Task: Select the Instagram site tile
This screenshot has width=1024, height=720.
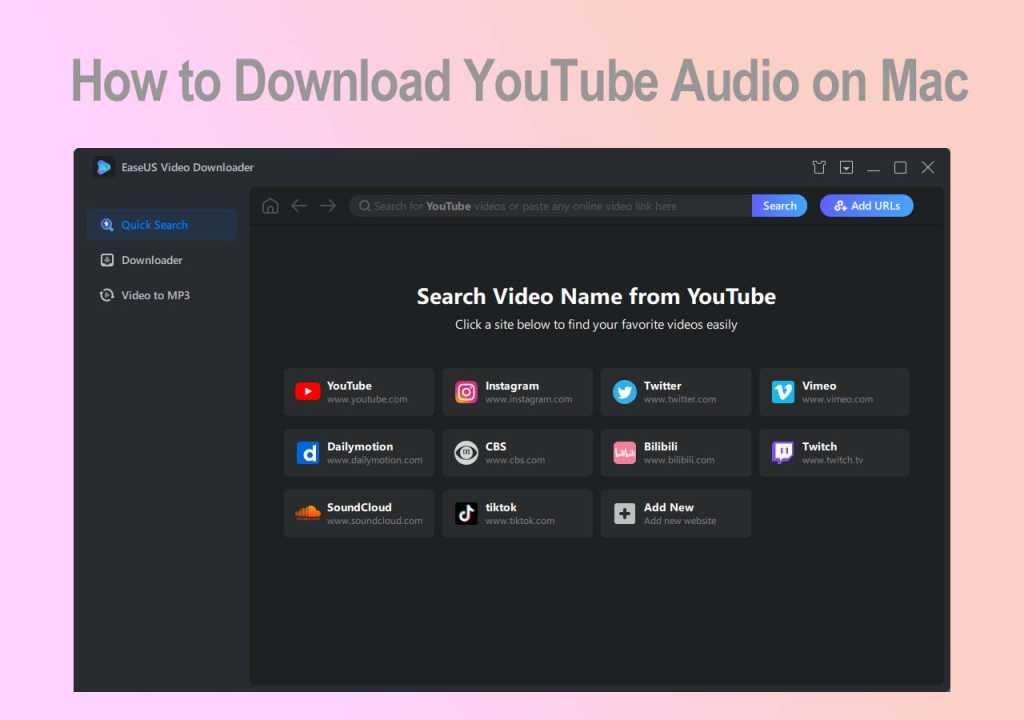Action: click(x=517, y=392)
